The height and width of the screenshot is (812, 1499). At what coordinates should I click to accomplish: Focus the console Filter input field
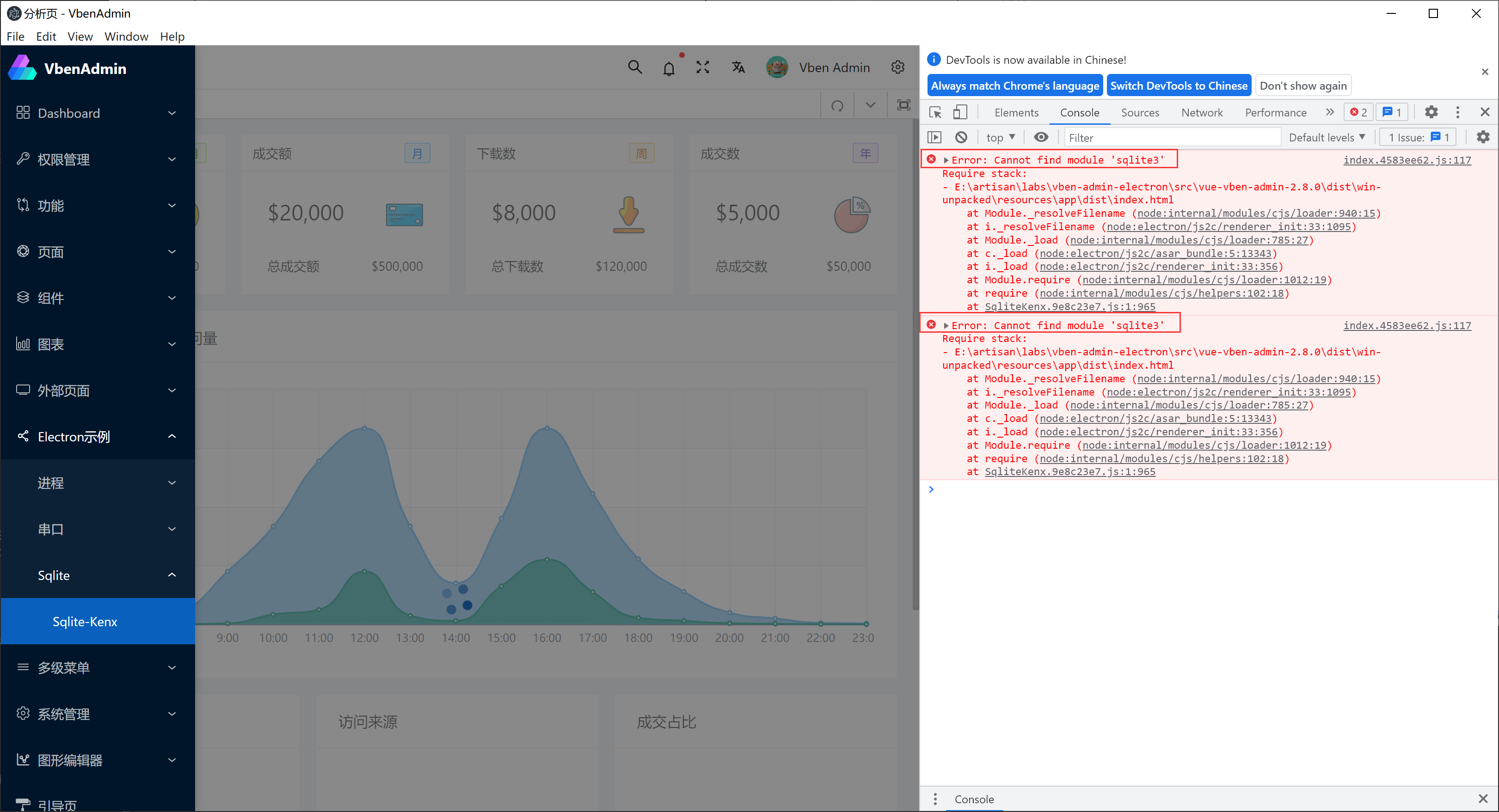point(1172,137)
